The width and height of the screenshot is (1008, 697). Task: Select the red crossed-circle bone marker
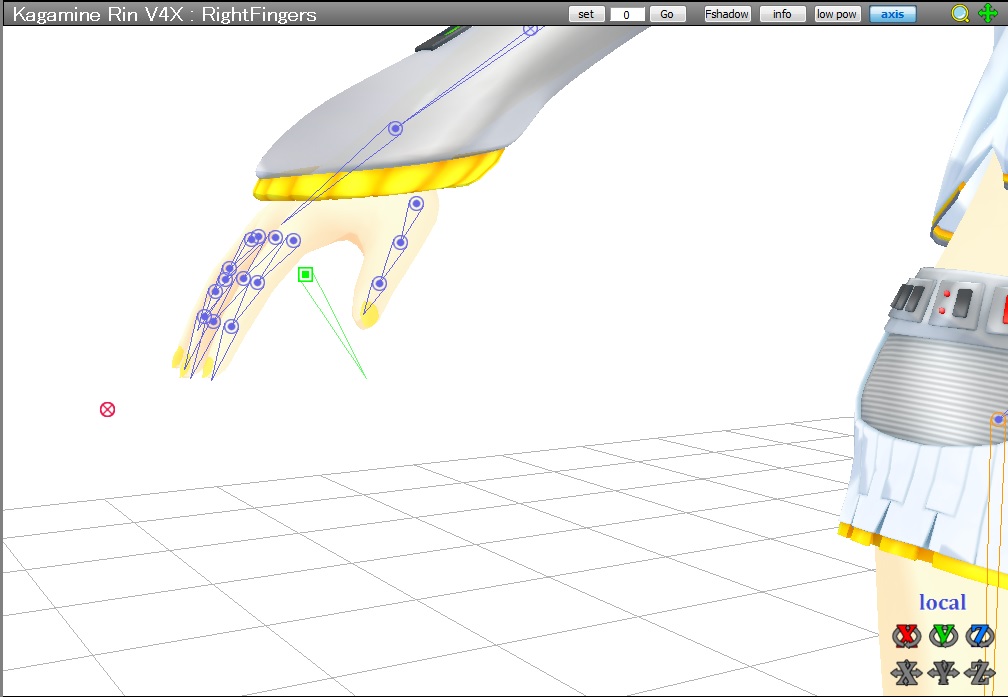click(107, 410)
